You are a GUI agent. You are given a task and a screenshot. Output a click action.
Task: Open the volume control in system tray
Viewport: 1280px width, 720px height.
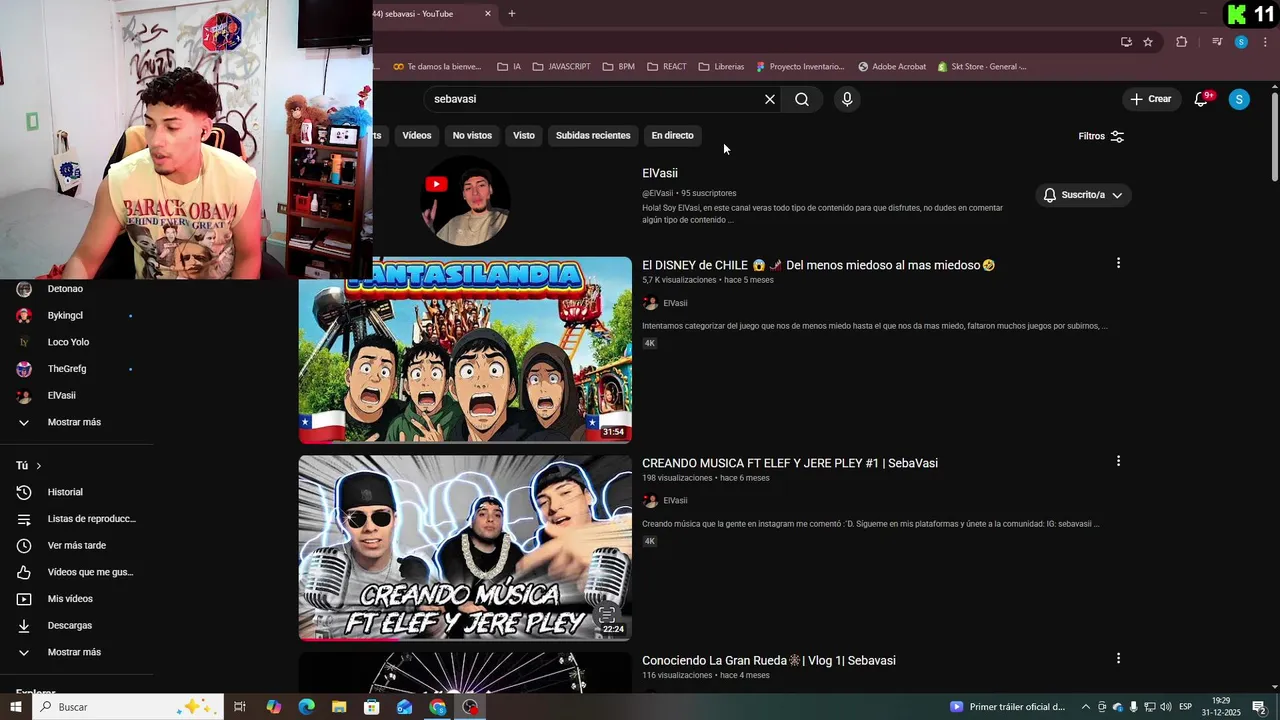(1165, 707)
